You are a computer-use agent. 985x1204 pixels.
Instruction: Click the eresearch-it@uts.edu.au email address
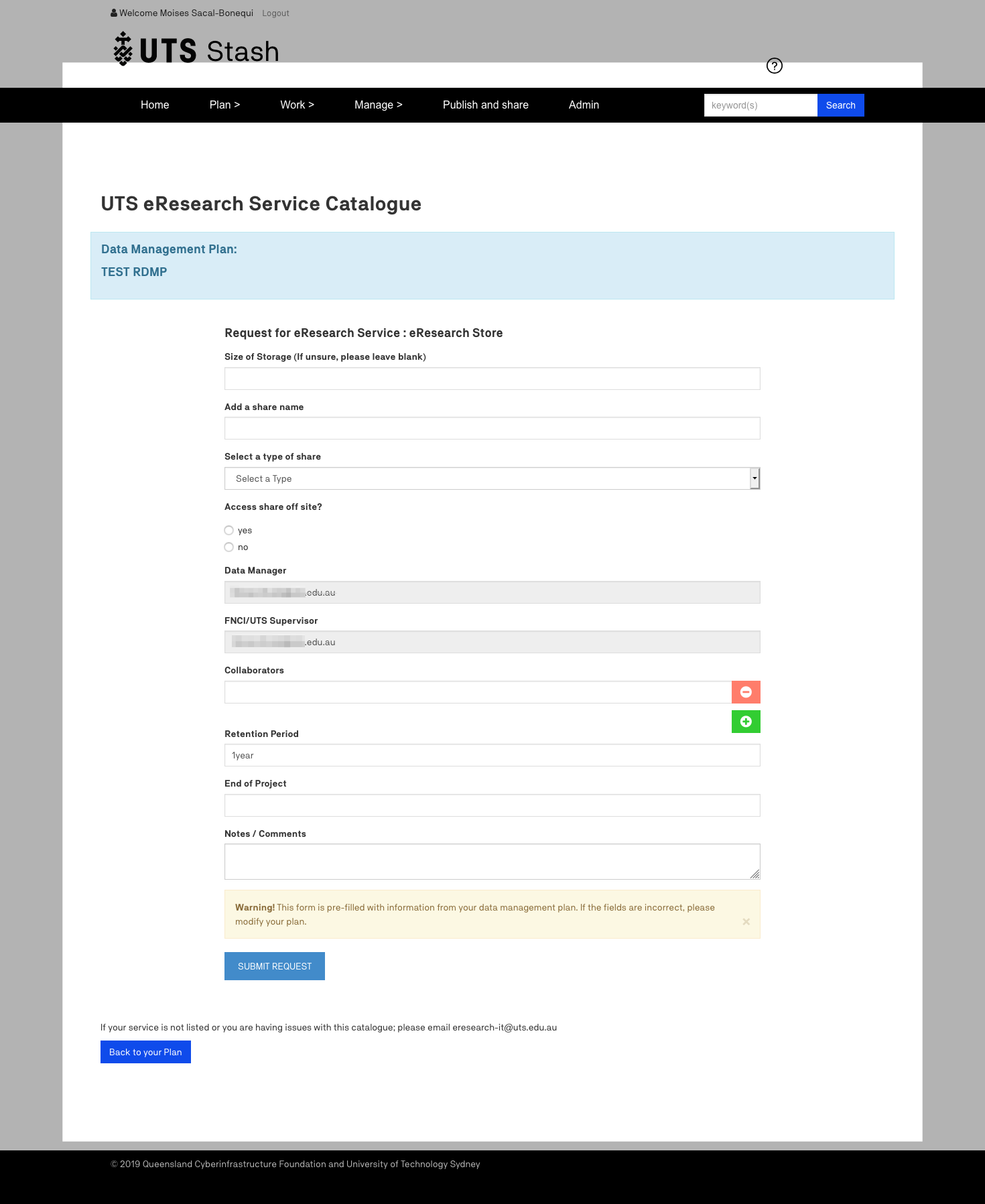[x=505, y=1027]
